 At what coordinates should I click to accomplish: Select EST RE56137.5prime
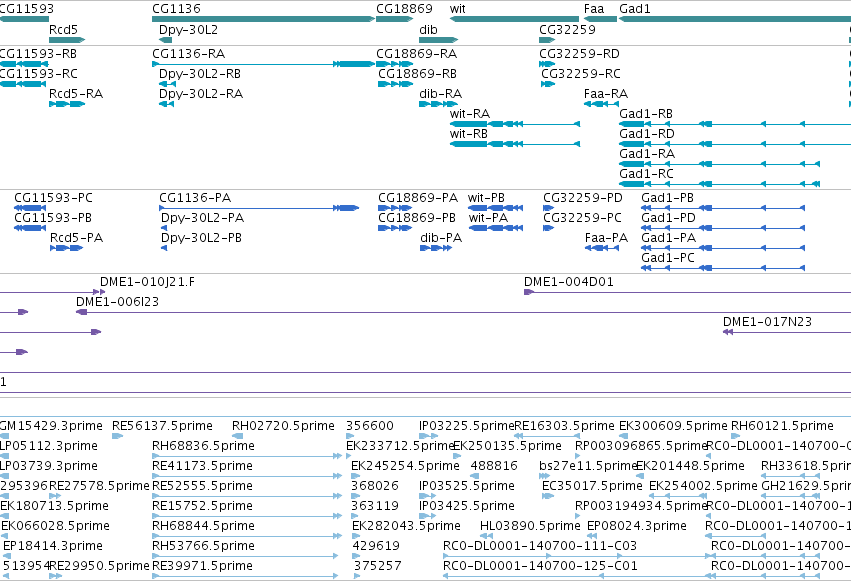[162, 425]
